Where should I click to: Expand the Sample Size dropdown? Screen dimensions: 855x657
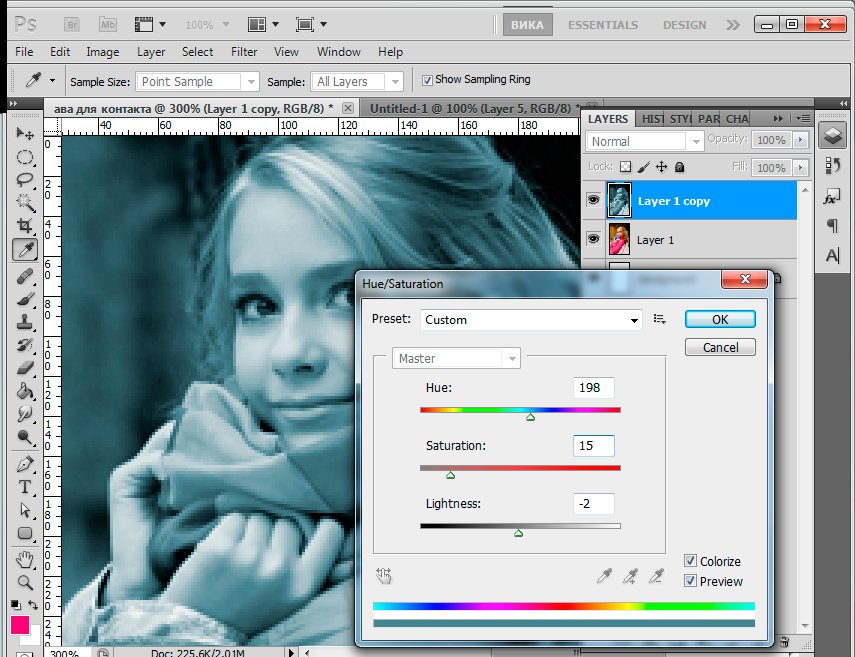pyautogui.click(x=197, y=82)
